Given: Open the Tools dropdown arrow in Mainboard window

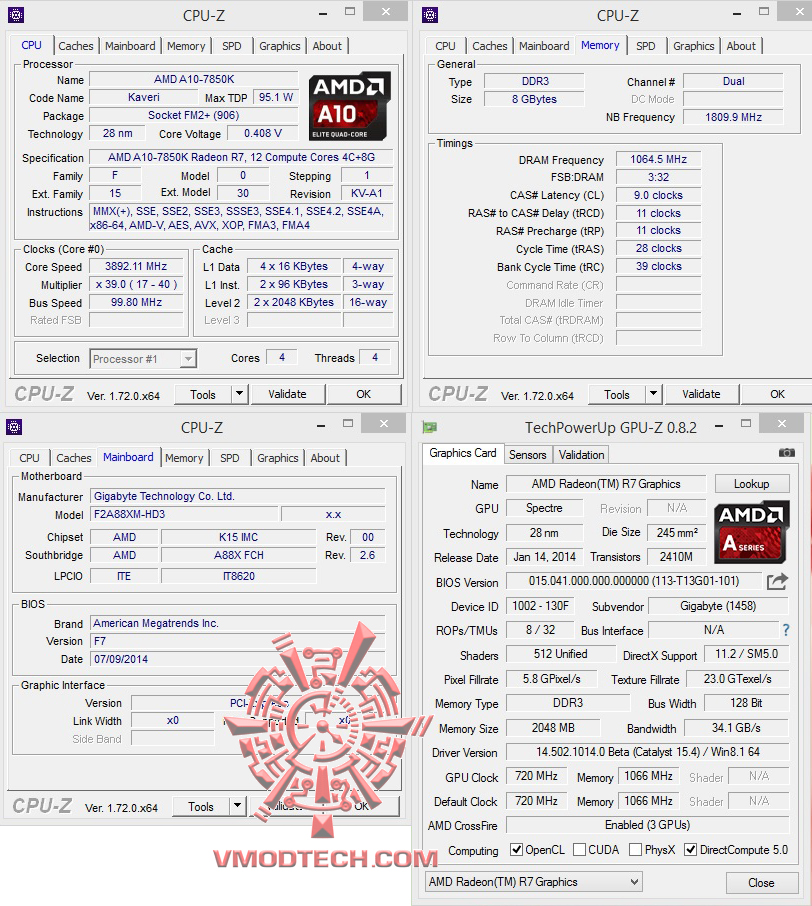Looking at the screenshot, I should pos(237,806).
